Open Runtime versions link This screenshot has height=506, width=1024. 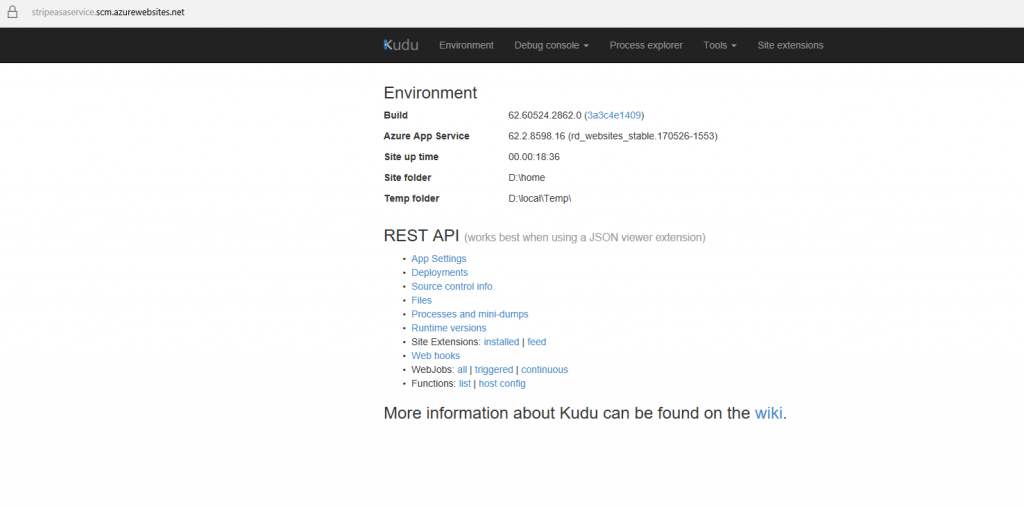pos(449,328)
